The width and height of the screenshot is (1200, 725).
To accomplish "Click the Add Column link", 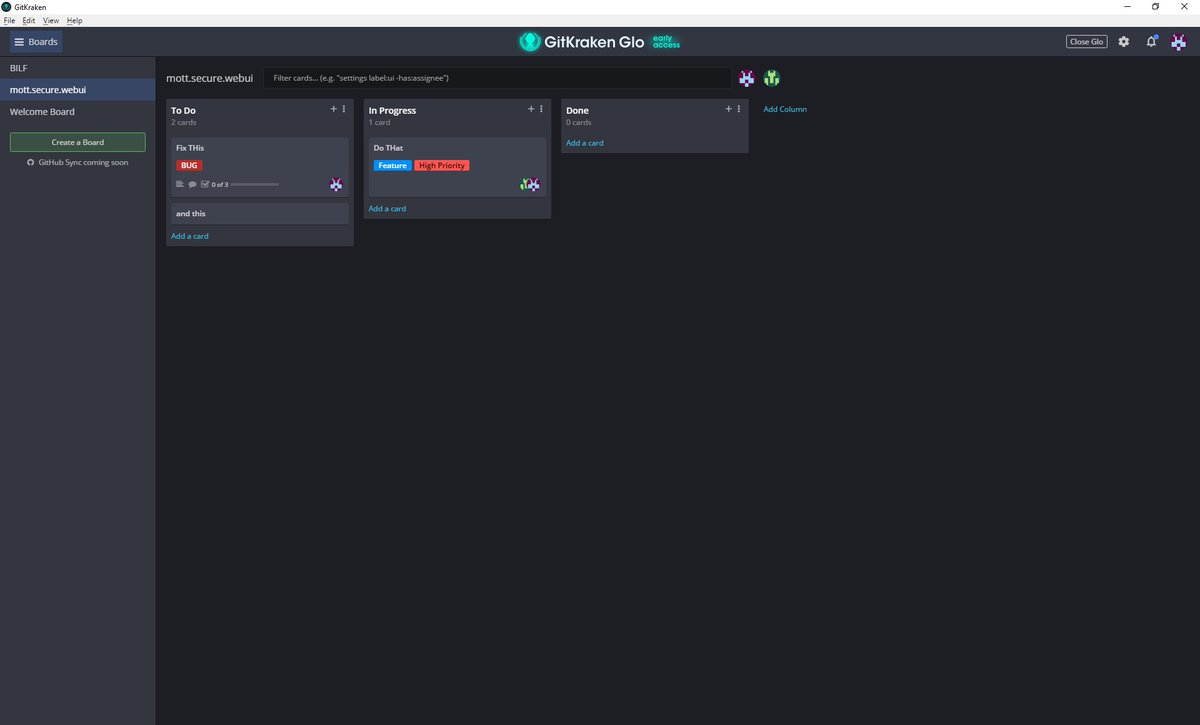I will (x=784, y=109).
